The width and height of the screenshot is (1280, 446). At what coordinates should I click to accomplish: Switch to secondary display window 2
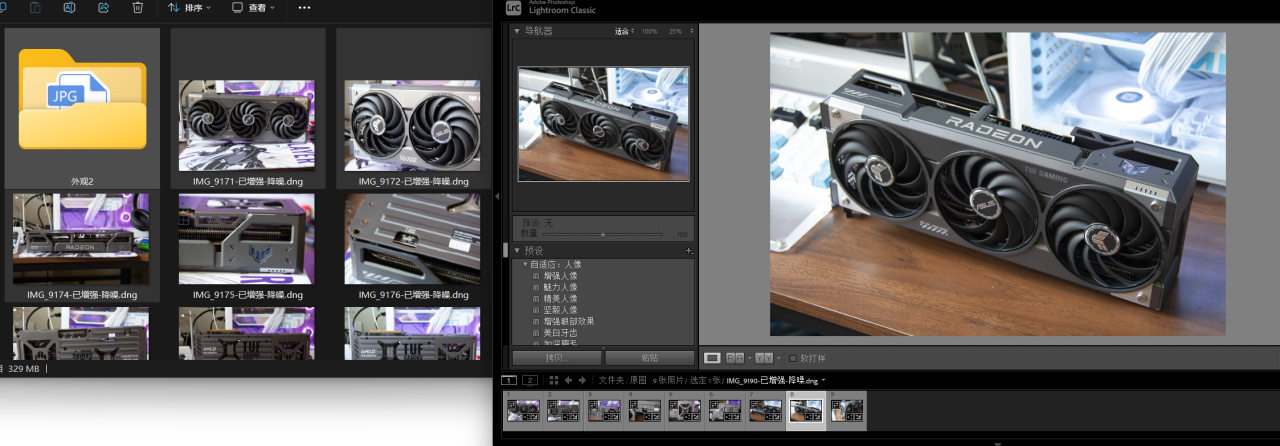(x=530, y=380)
